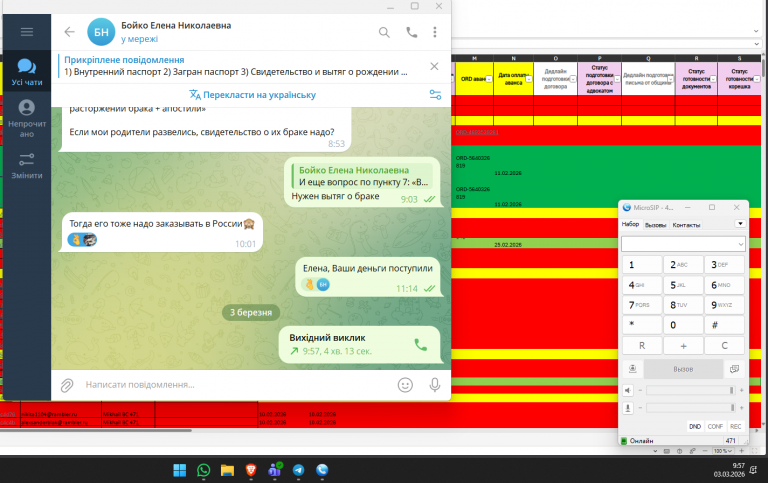Screen dimensions: 768x483
Task: Click MicroSIP message icon right of Вызов
Action: [734, 369]
